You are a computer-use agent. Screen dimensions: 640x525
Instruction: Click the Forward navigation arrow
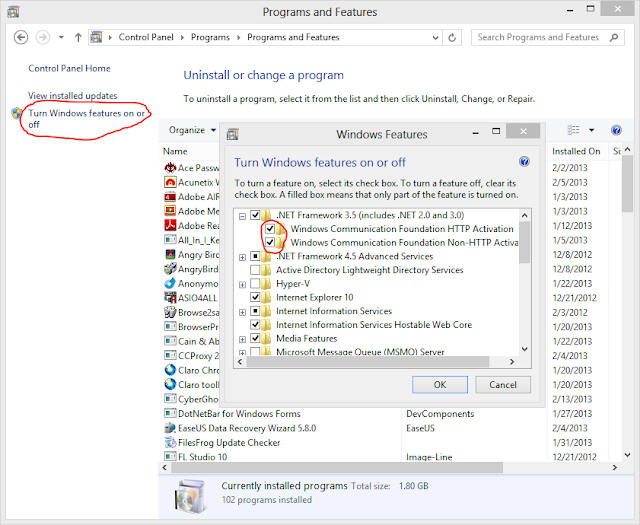(x=43, y=37)
